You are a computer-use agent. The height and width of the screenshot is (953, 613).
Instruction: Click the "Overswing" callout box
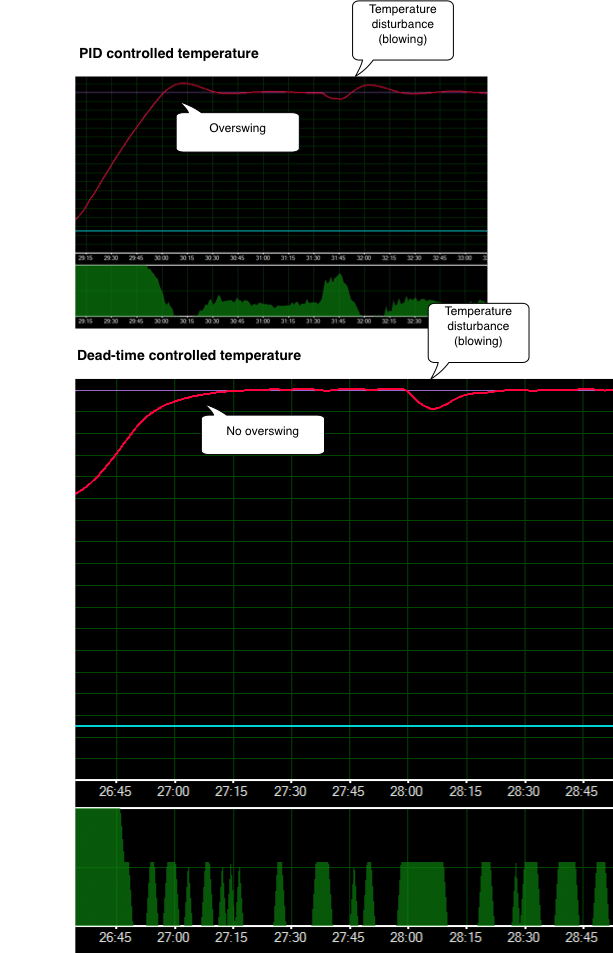click(x=237, y=130)
